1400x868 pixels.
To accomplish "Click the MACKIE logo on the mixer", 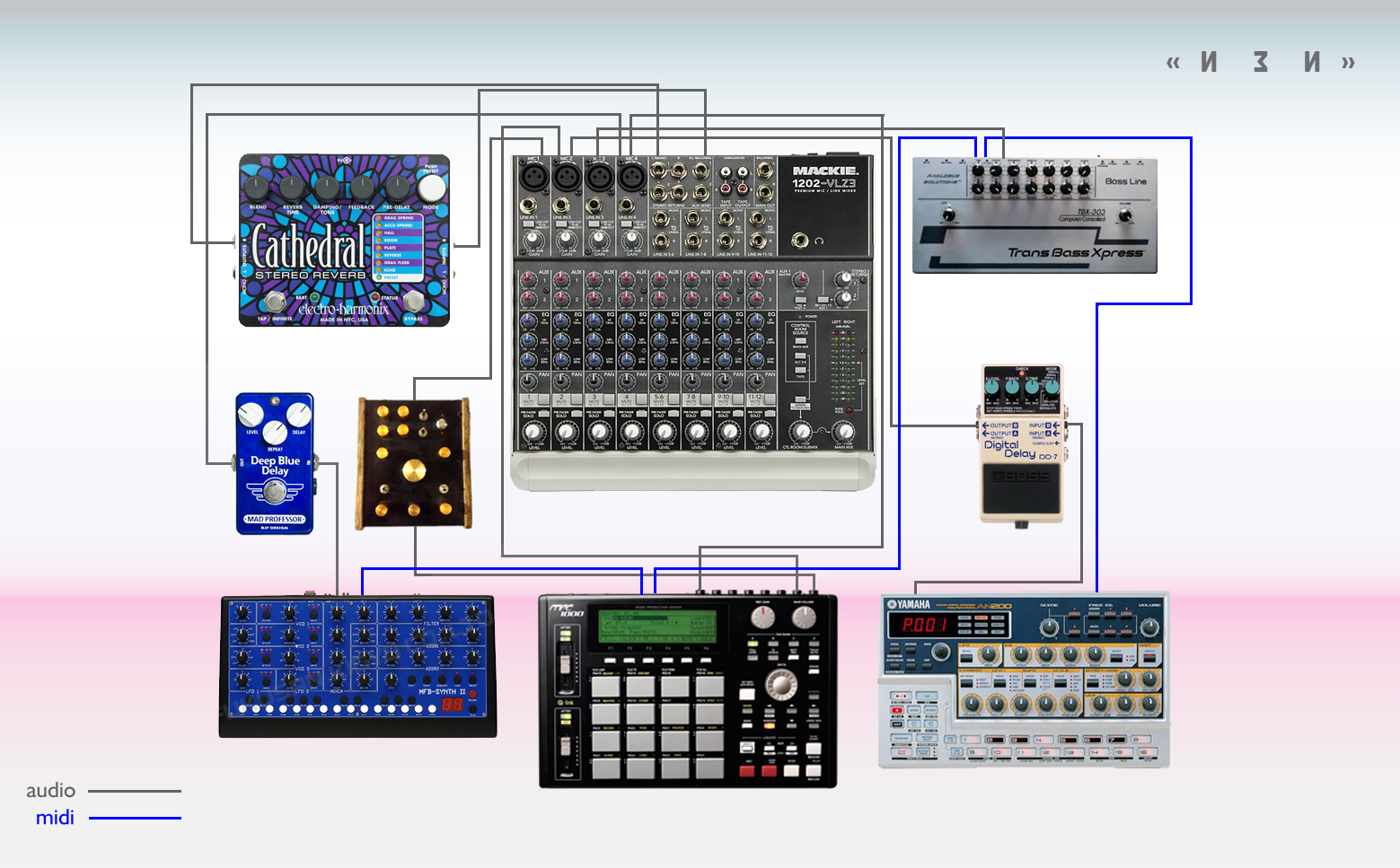I will point(825,171).
